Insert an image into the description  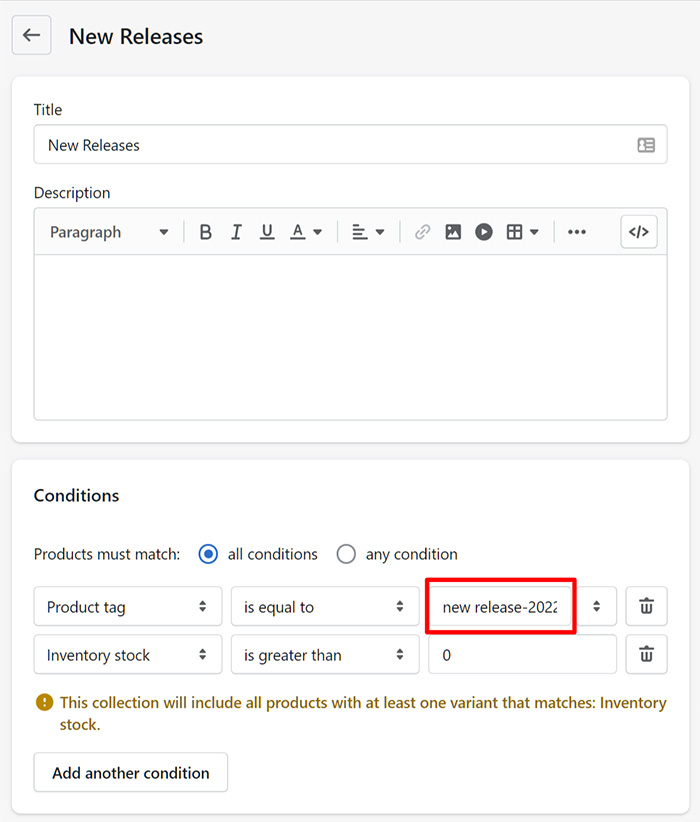coord(453,232)
